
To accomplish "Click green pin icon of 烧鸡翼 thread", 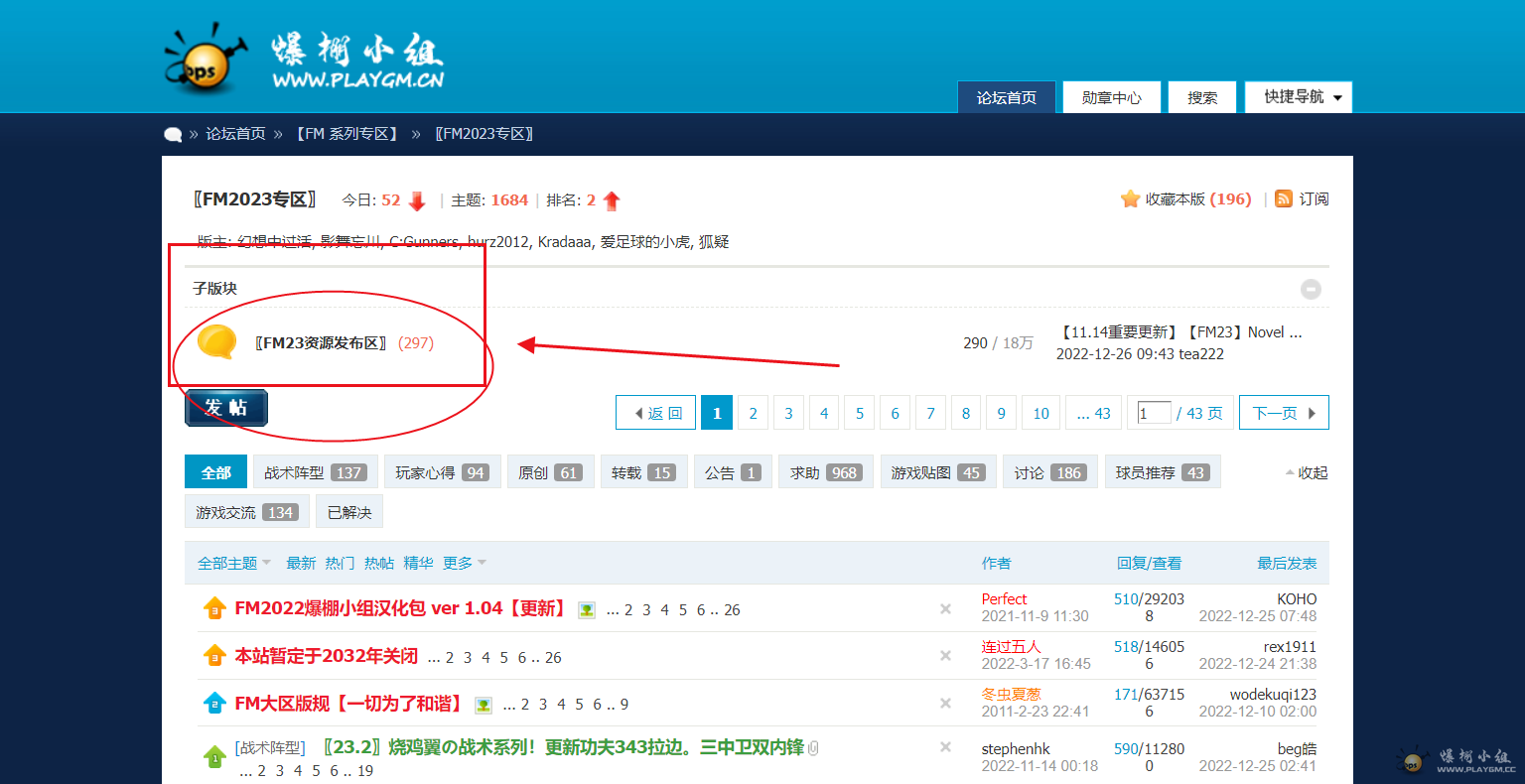I will point(214,757).
